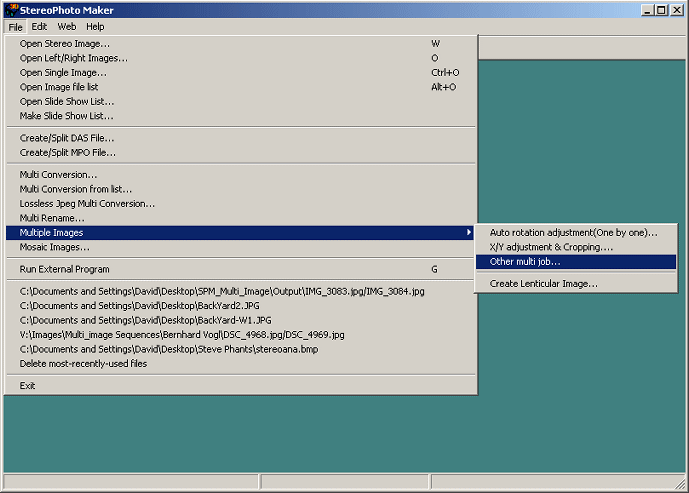Screen dimensions: 689x493
Task: Open Multi Conversion… dialog
Action: pyautogui.click(x=241, y=174)
